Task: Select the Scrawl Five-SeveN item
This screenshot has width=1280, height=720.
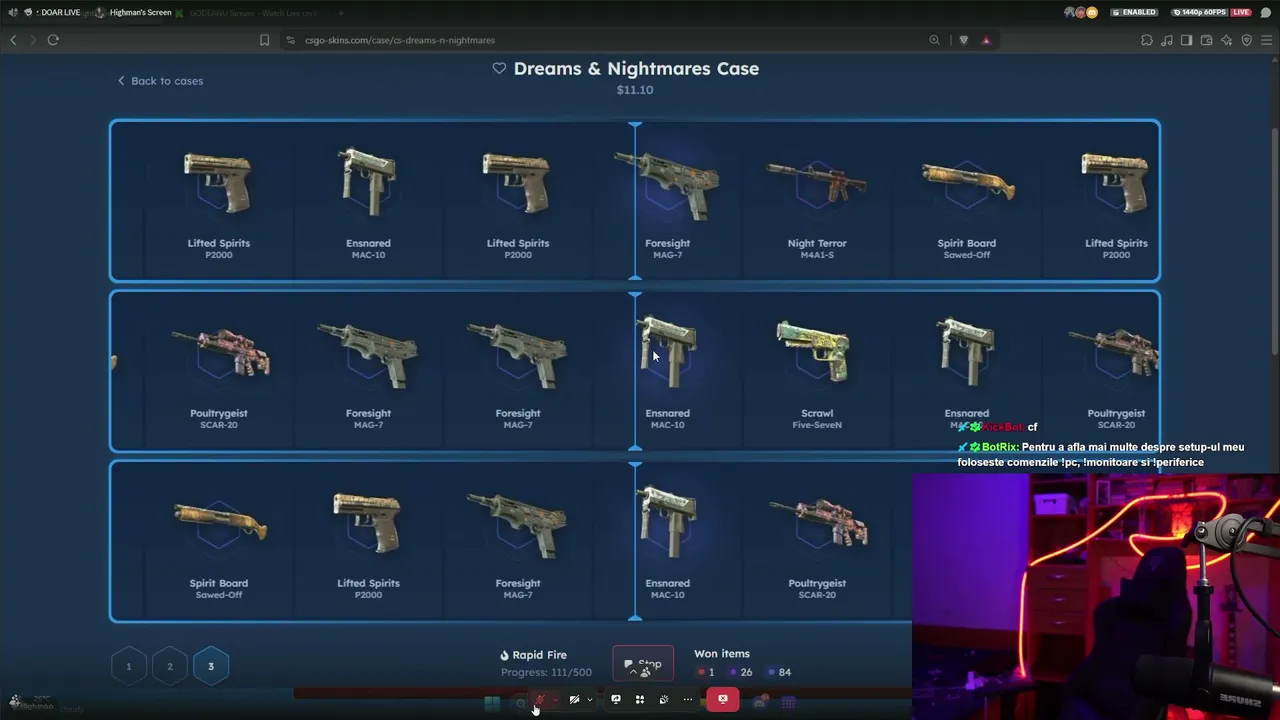Action: click(817, 373)
